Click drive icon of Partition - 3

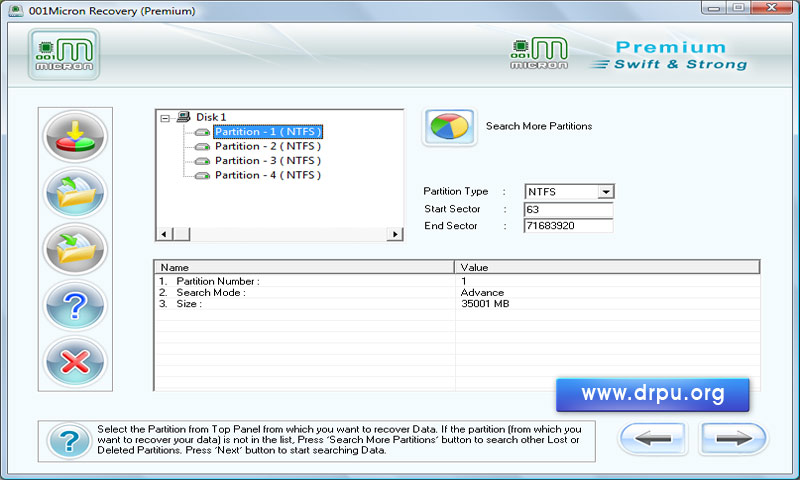coord(203,161)
